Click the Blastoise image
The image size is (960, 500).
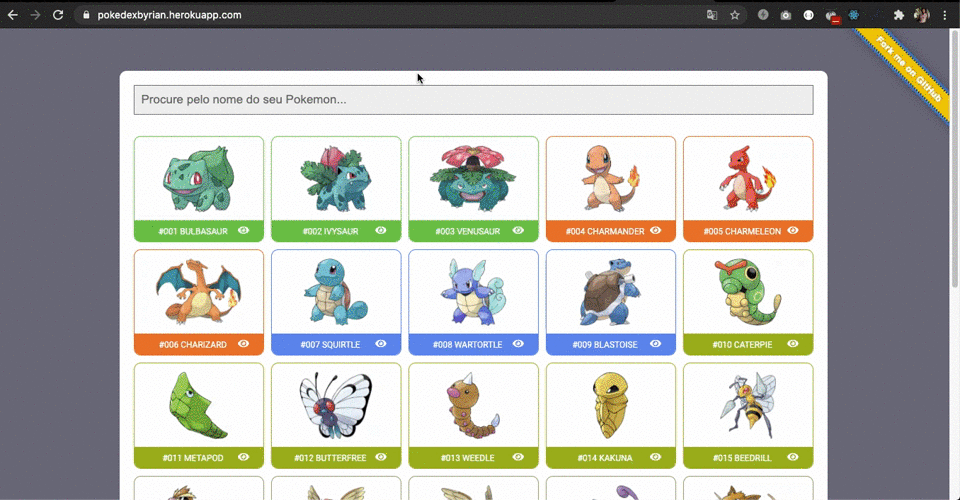tap(610, 291)
